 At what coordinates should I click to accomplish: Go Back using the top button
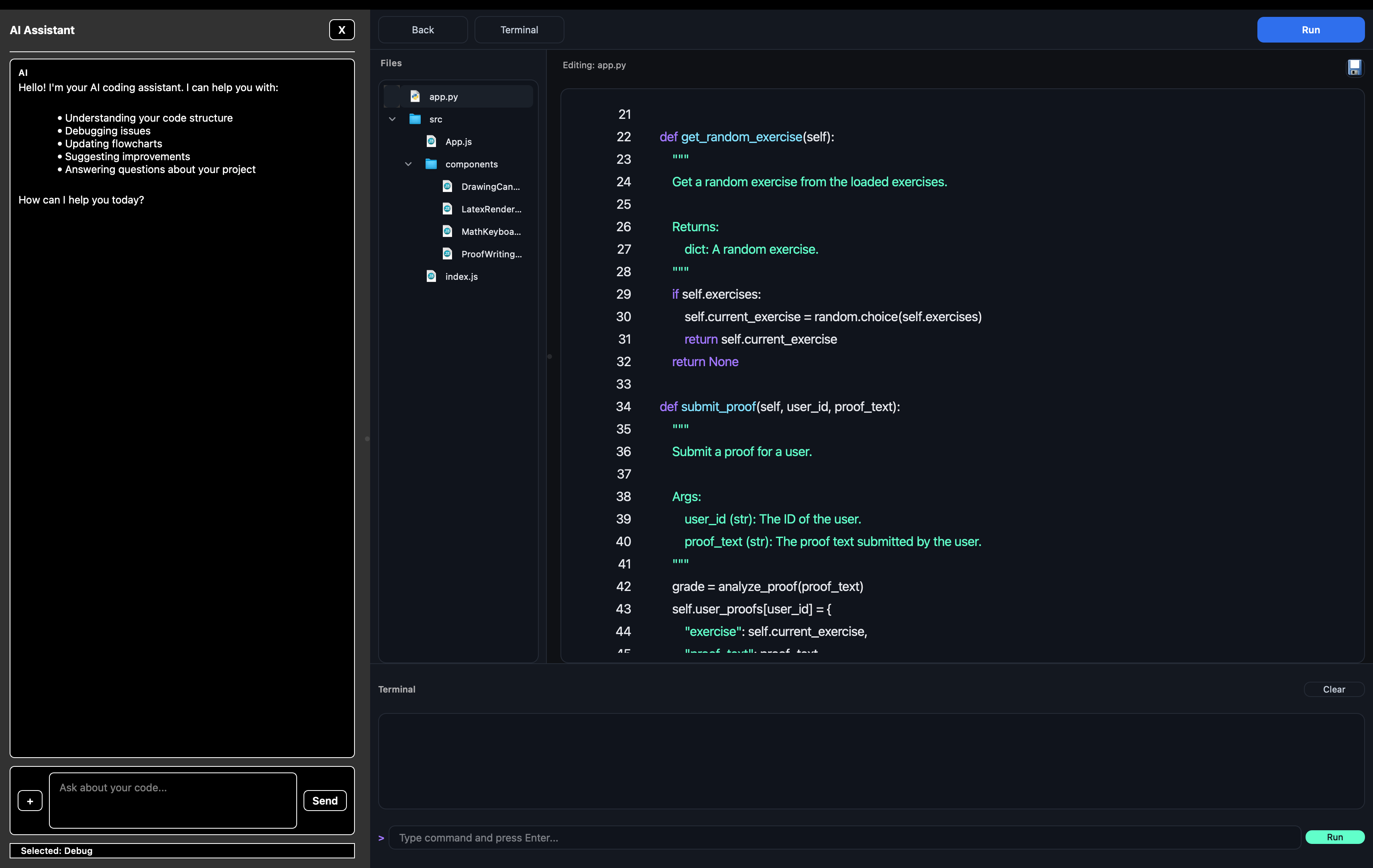coord(422,30)
